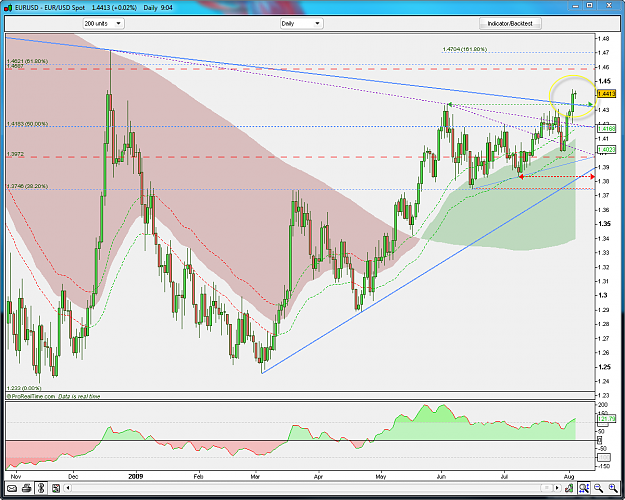Image resolution: width=625 pixels, height=500 pixels.
Task: Minimize the EURUSD chart window
Action: click(575, 6)
